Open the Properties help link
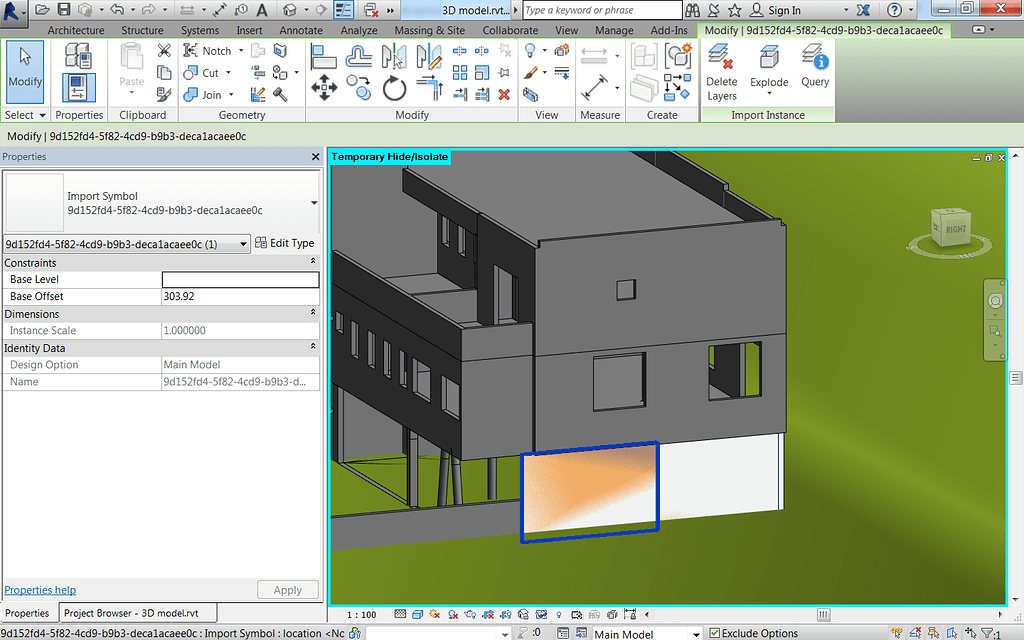This screenshot has width=1024, height=640. pyautogui.click(x=40, y=590)
